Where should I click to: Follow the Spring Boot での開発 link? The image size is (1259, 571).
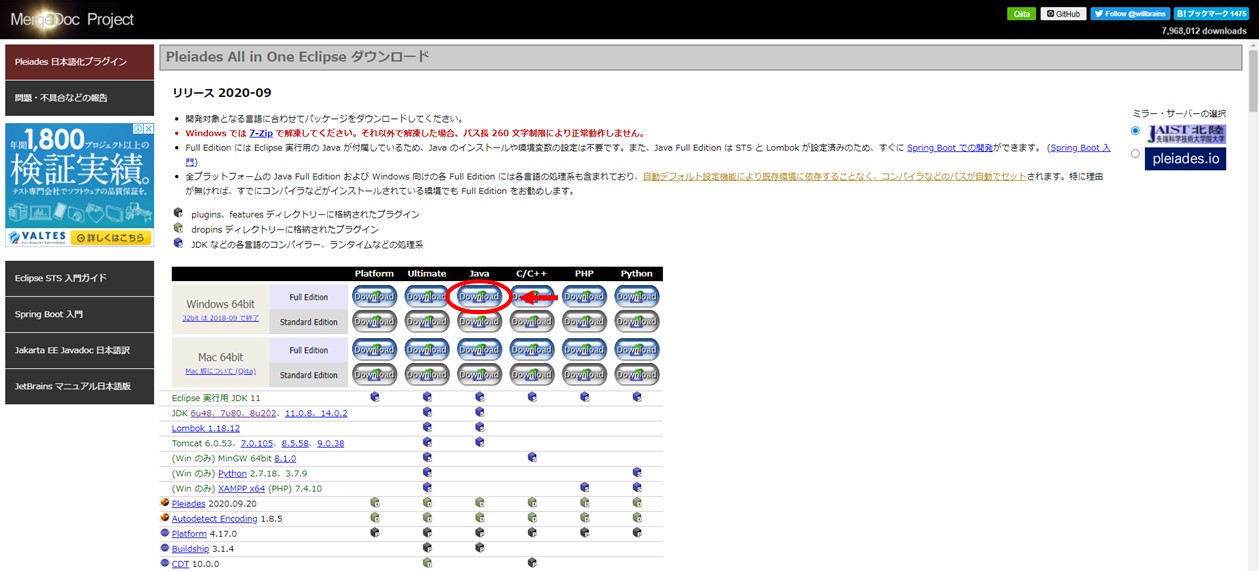point(950,148)
